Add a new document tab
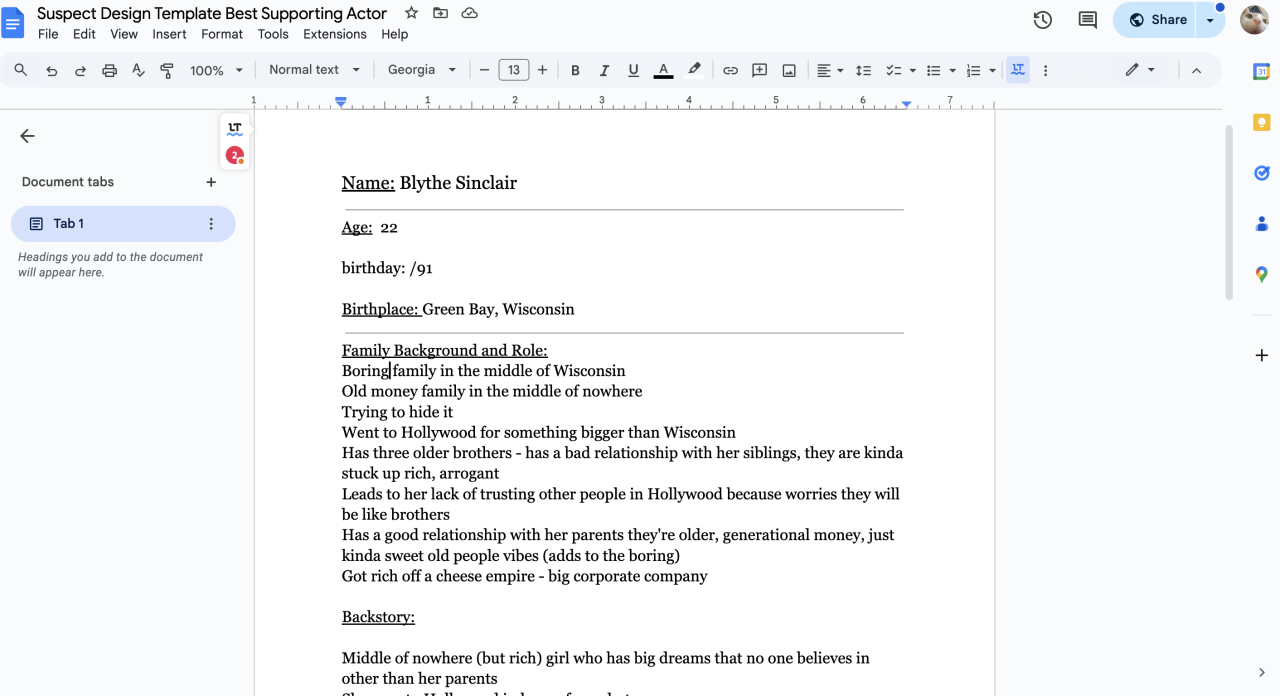 click(x=211, y=182)
